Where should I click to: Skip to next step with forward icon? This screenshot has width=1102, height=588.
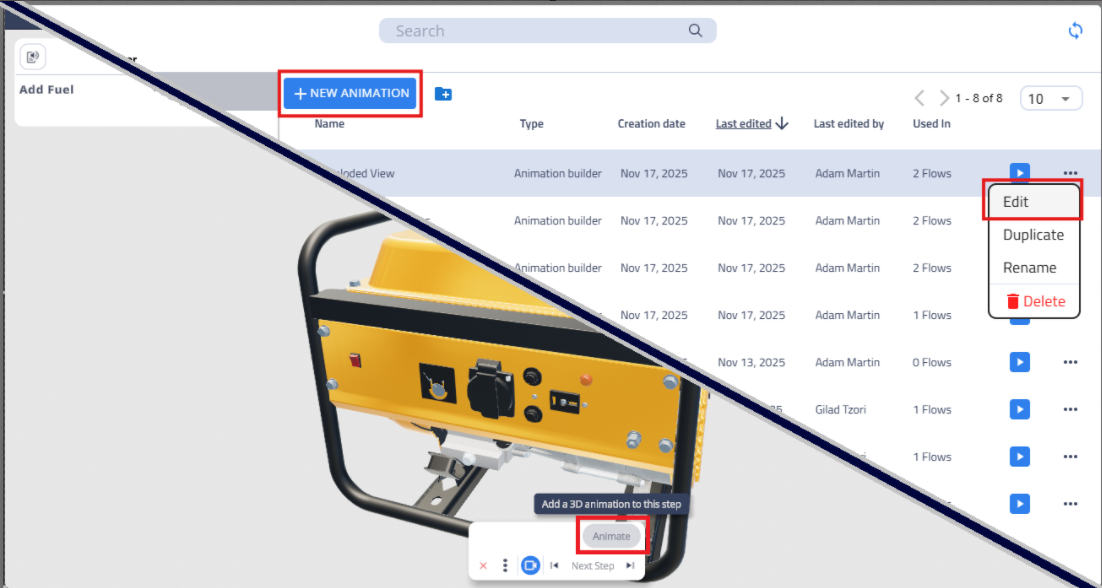coord(630,566)
